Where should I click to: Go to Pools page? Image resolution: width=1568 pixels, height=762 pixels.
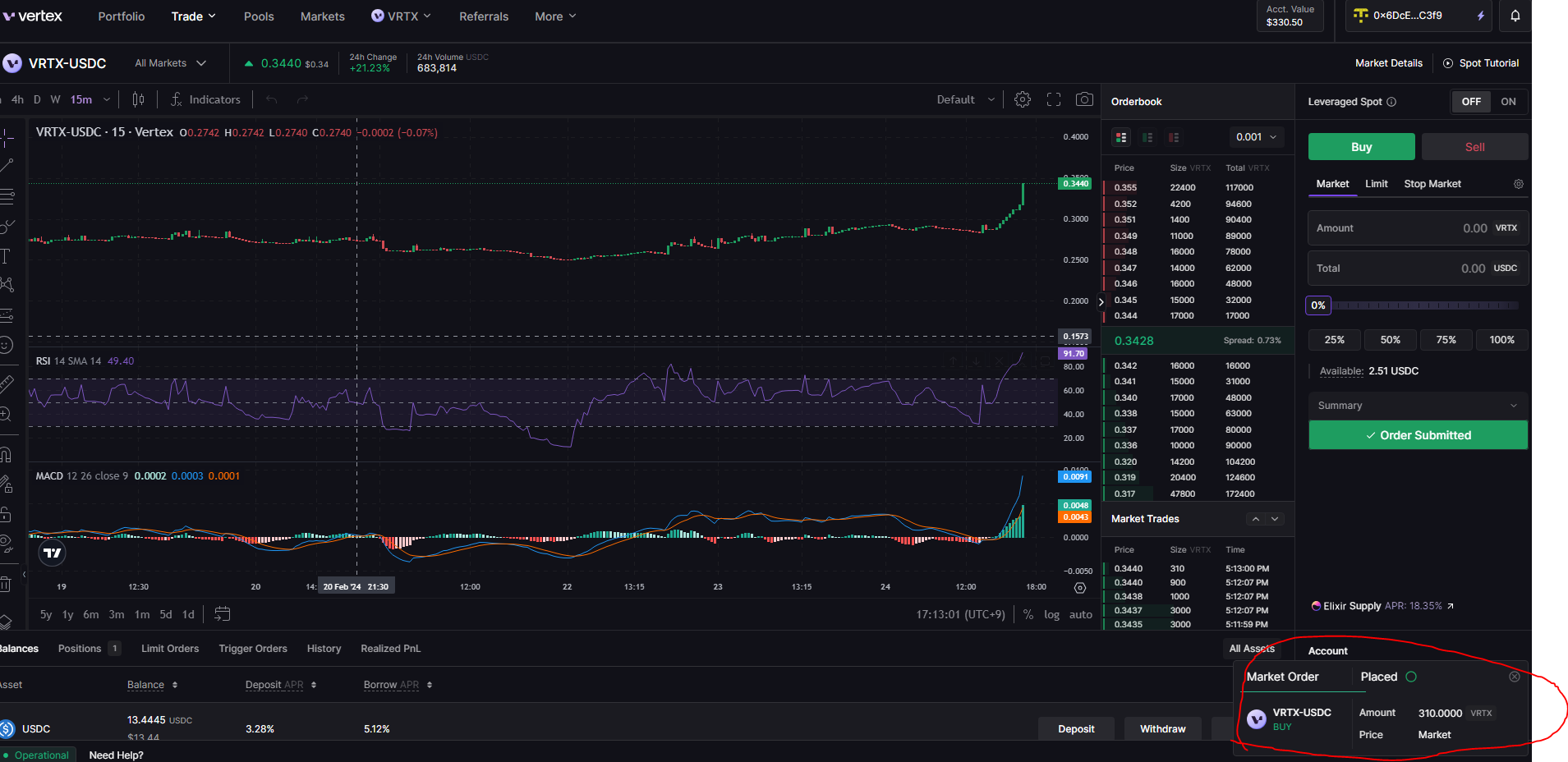pyautogui.click(x=259, y=16)
